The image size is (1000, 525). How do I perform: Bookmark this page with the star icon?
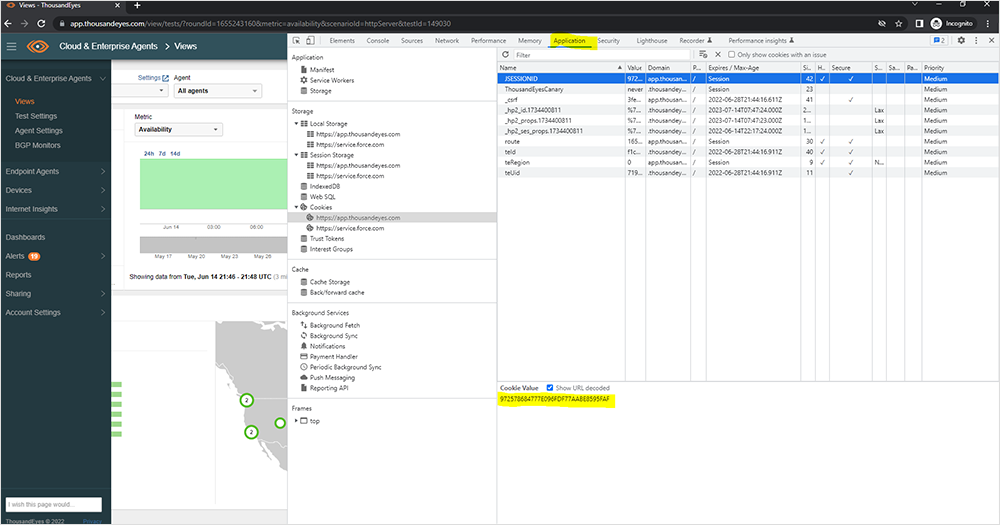tap(899, 22)
